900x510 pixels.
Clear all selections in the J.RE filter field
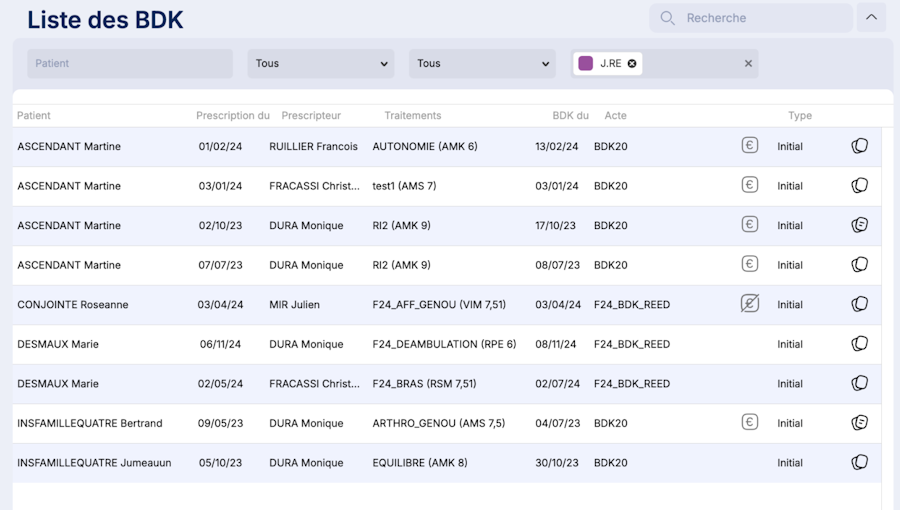coord(748,64)
